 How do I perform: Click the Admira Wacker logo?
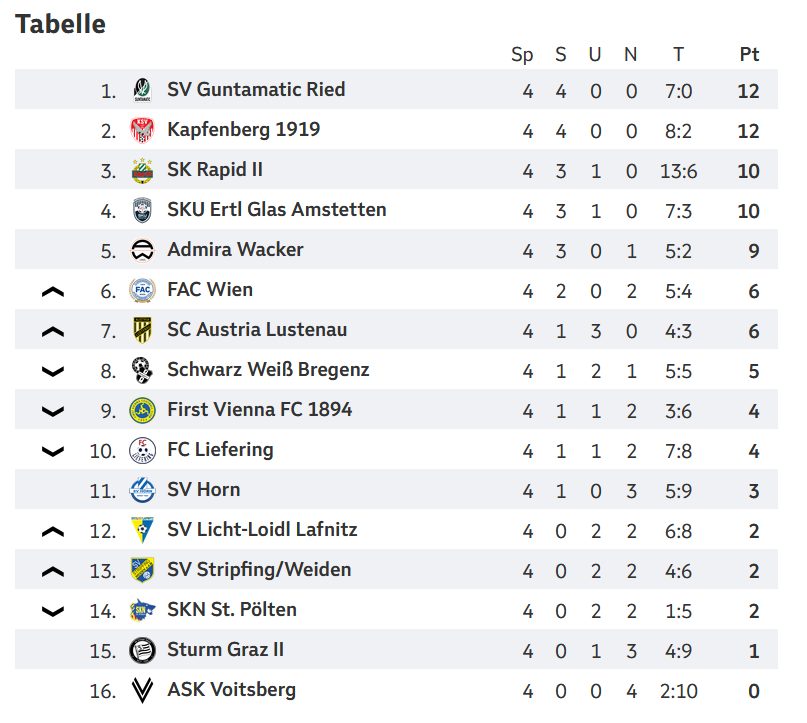pos(142,251)
